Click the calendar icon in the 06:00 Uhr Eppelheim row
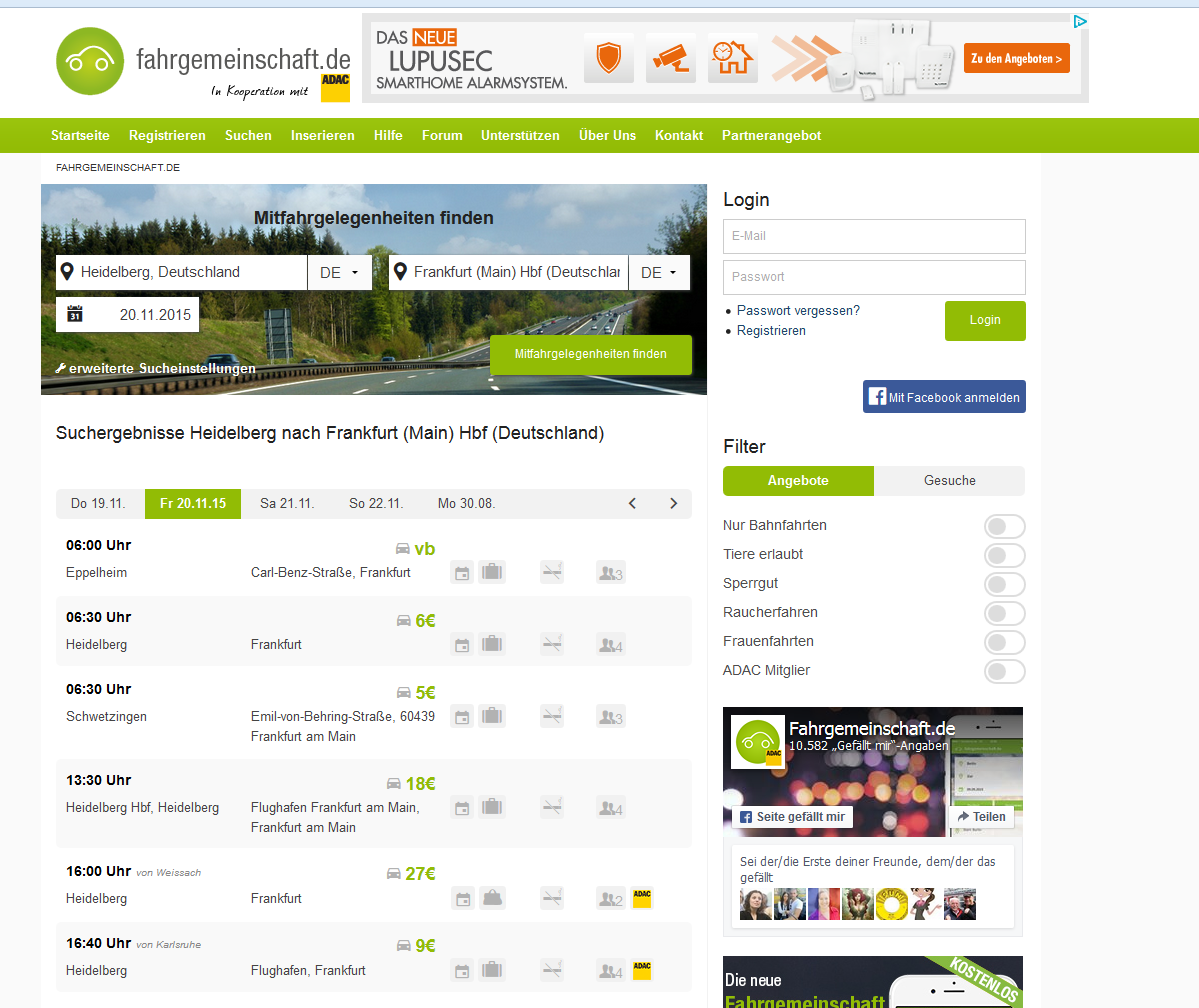 [462, 573]
